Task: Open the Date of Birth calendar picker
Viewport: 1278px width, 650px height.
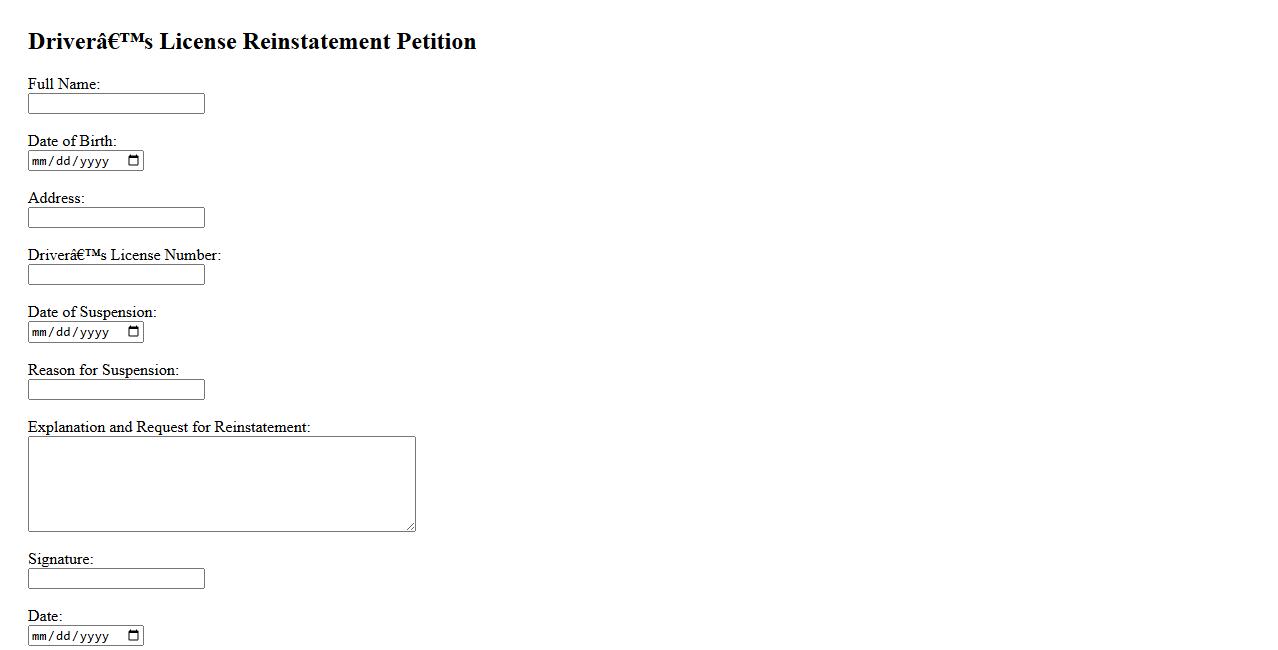Action: coord(134,161)
